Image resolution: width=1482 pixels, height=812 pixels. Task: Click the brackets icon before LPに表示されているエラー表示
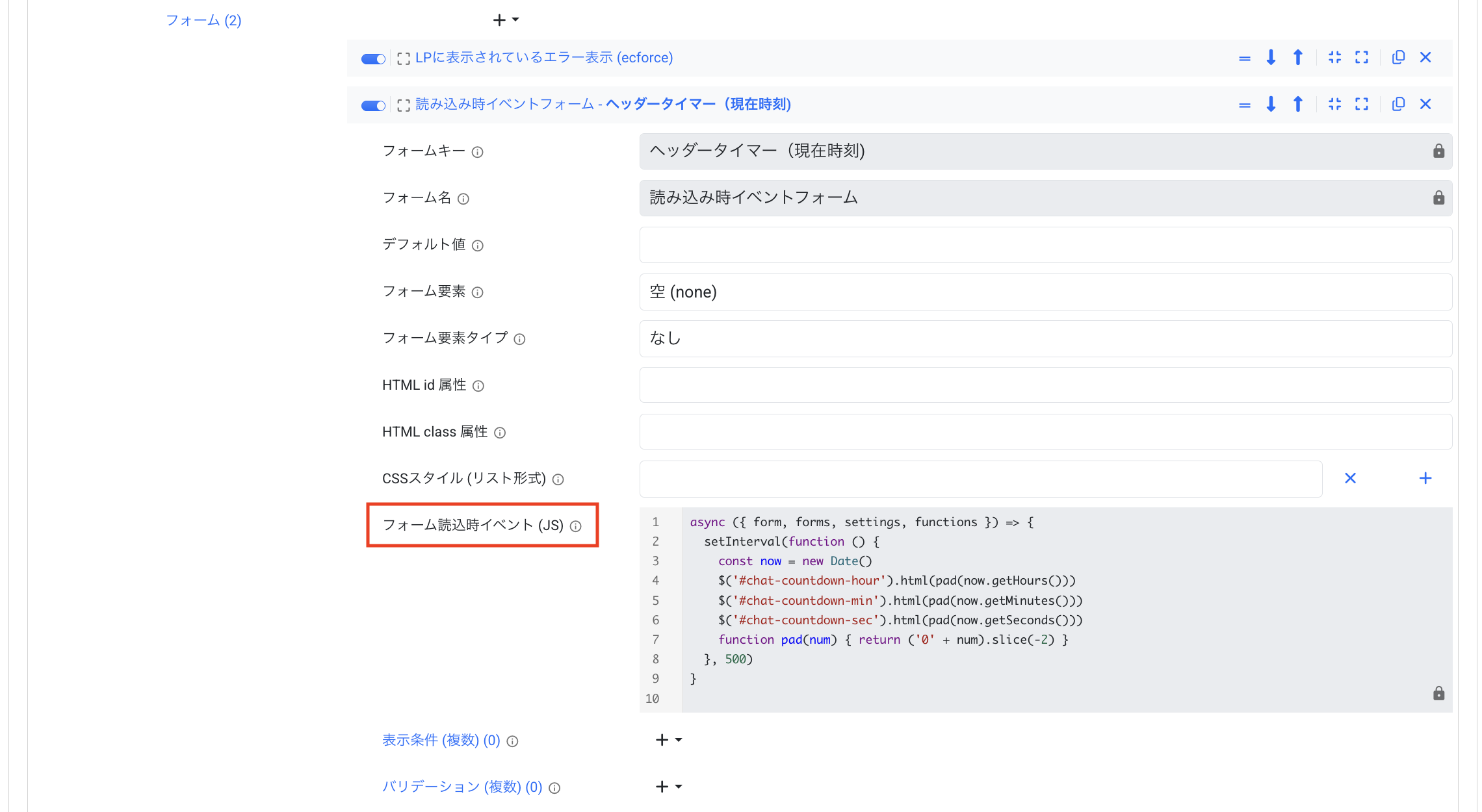403,58
